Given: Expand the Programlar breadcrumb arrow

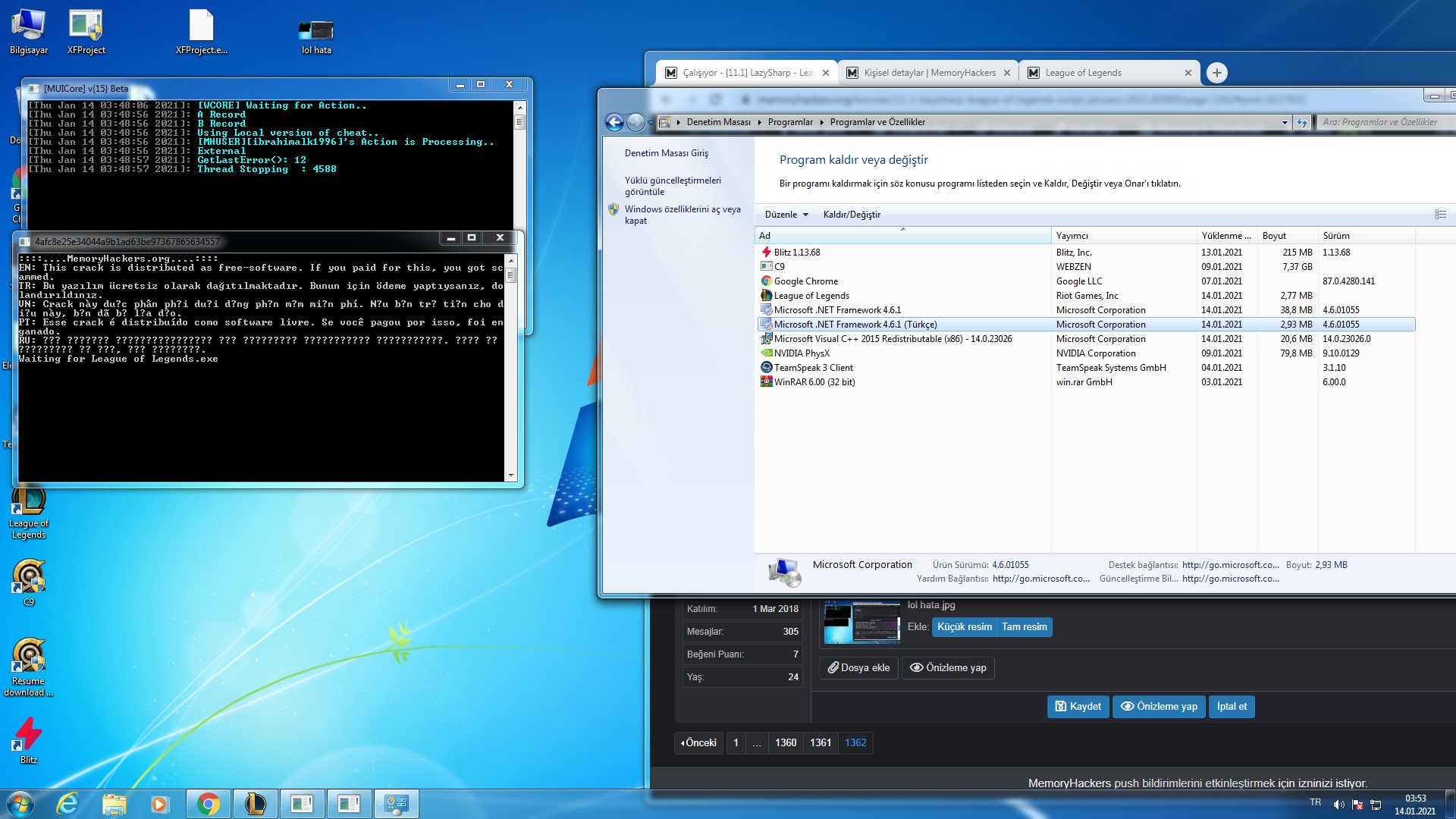Looking at the screenshot, I should [x=821, y=122].
